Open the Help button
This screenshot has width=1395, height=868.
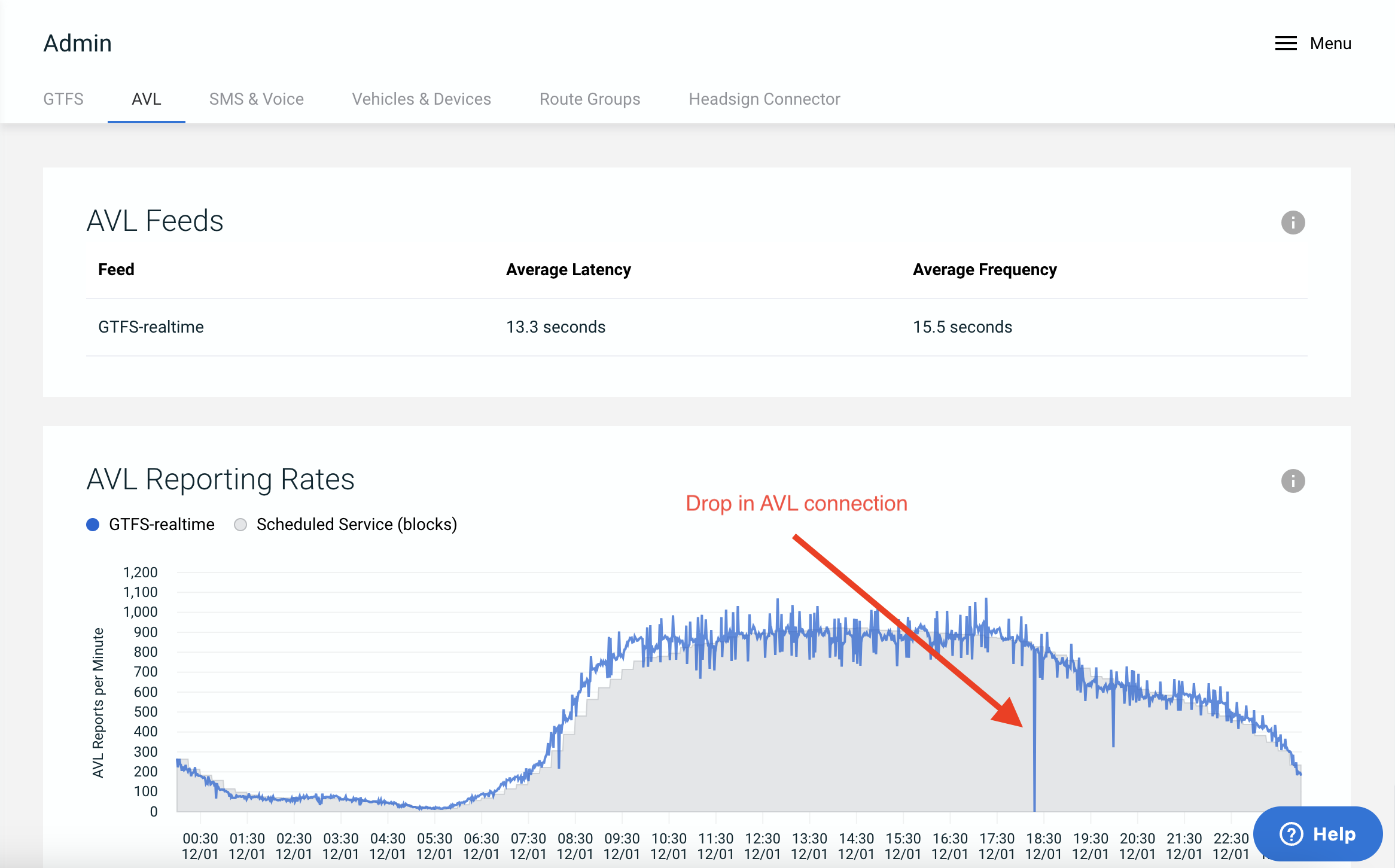click(x=1318, y=834)
